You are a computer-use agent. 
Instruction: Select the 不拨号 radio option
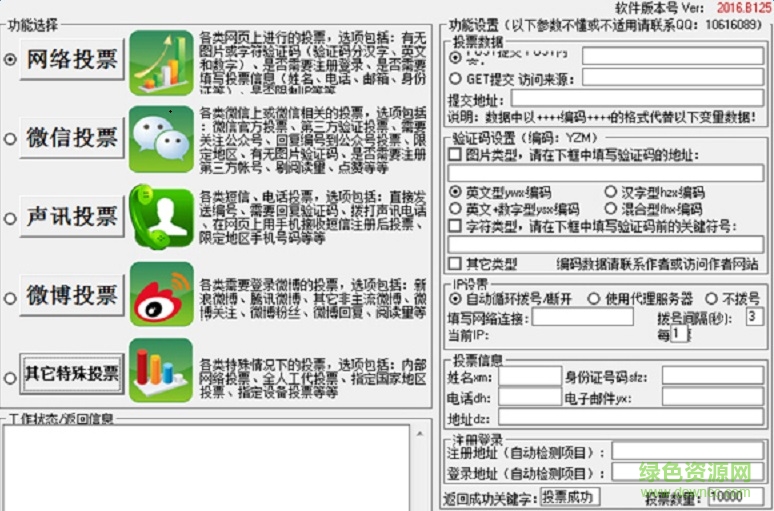point(711,299)
